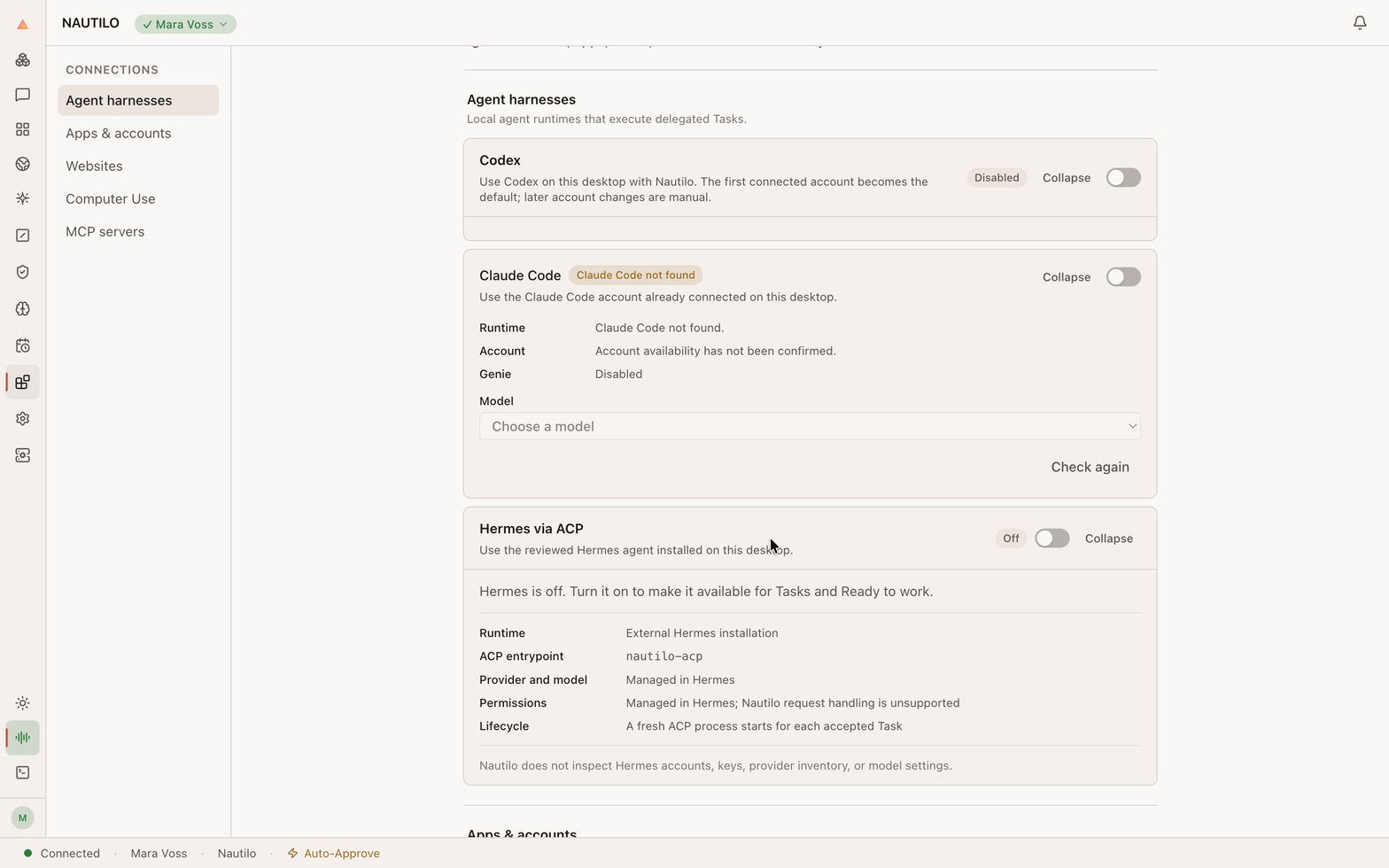
Task: Click the sun theme icon
Action: click(x=23, y=703)
